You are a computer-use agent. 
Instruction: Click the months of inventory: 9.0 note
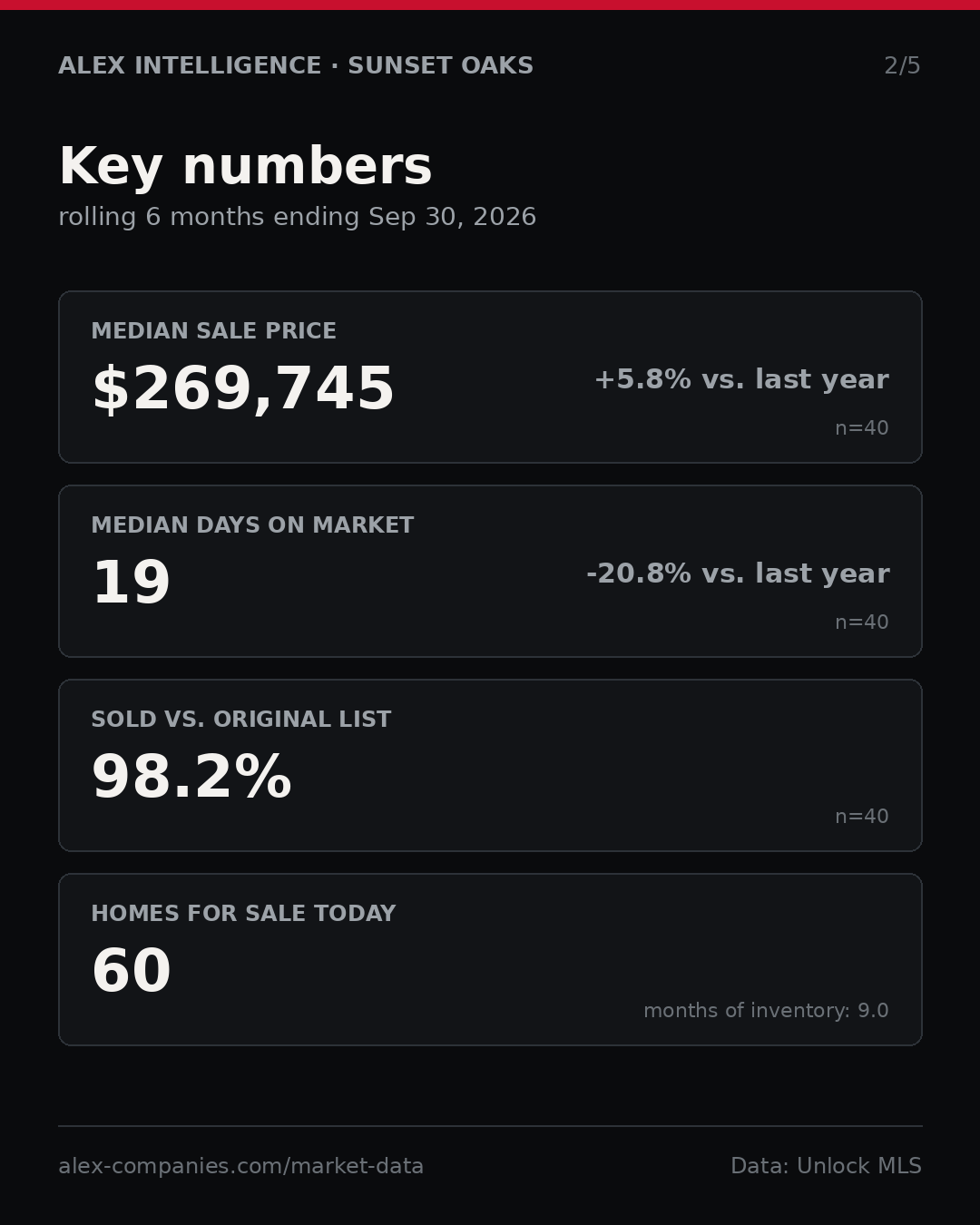pyautogui.click(x=766, y=1011)
